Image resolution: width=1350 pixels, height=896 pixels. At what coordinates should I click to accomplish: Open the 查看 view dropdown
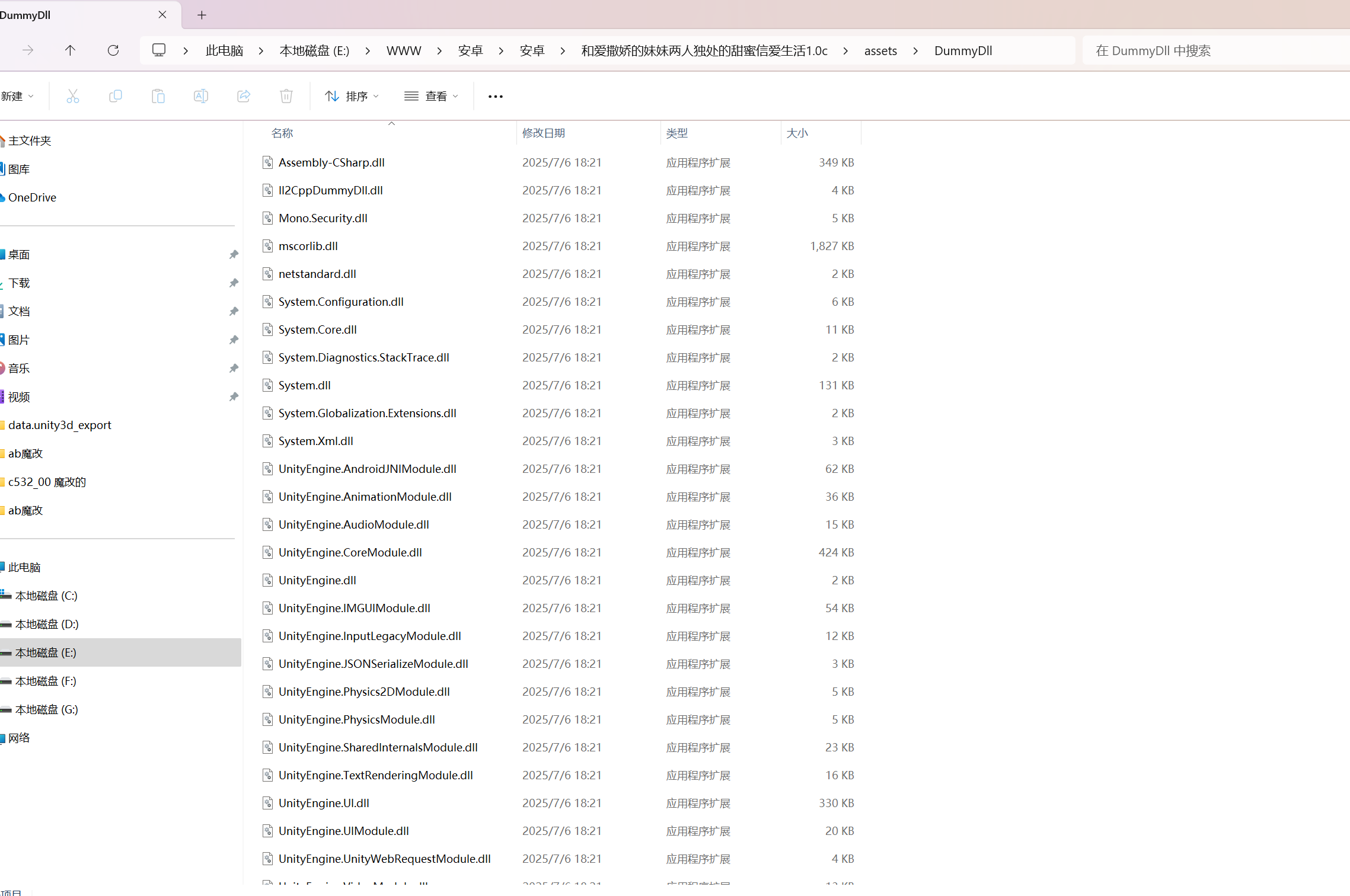pos(432,96)
